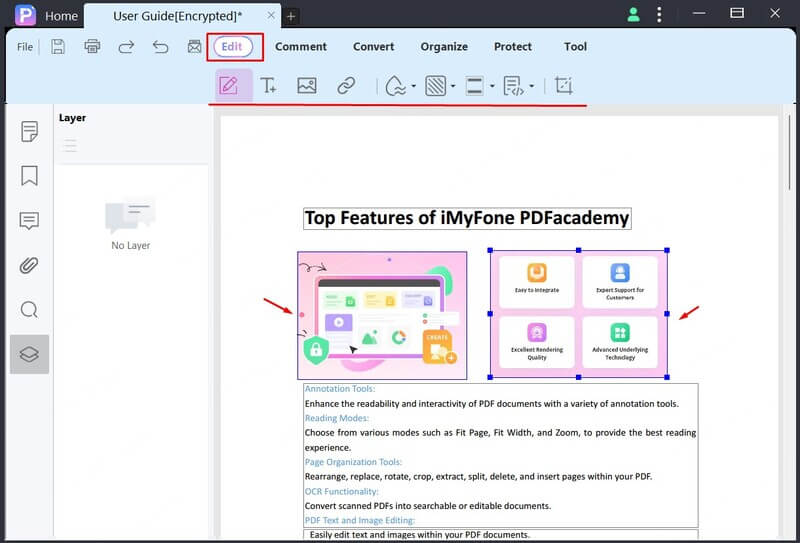Click the Watermark tool icon
The height and width of the screenshot is (543, 800).
pyautogui.click(x=395, y=86)
